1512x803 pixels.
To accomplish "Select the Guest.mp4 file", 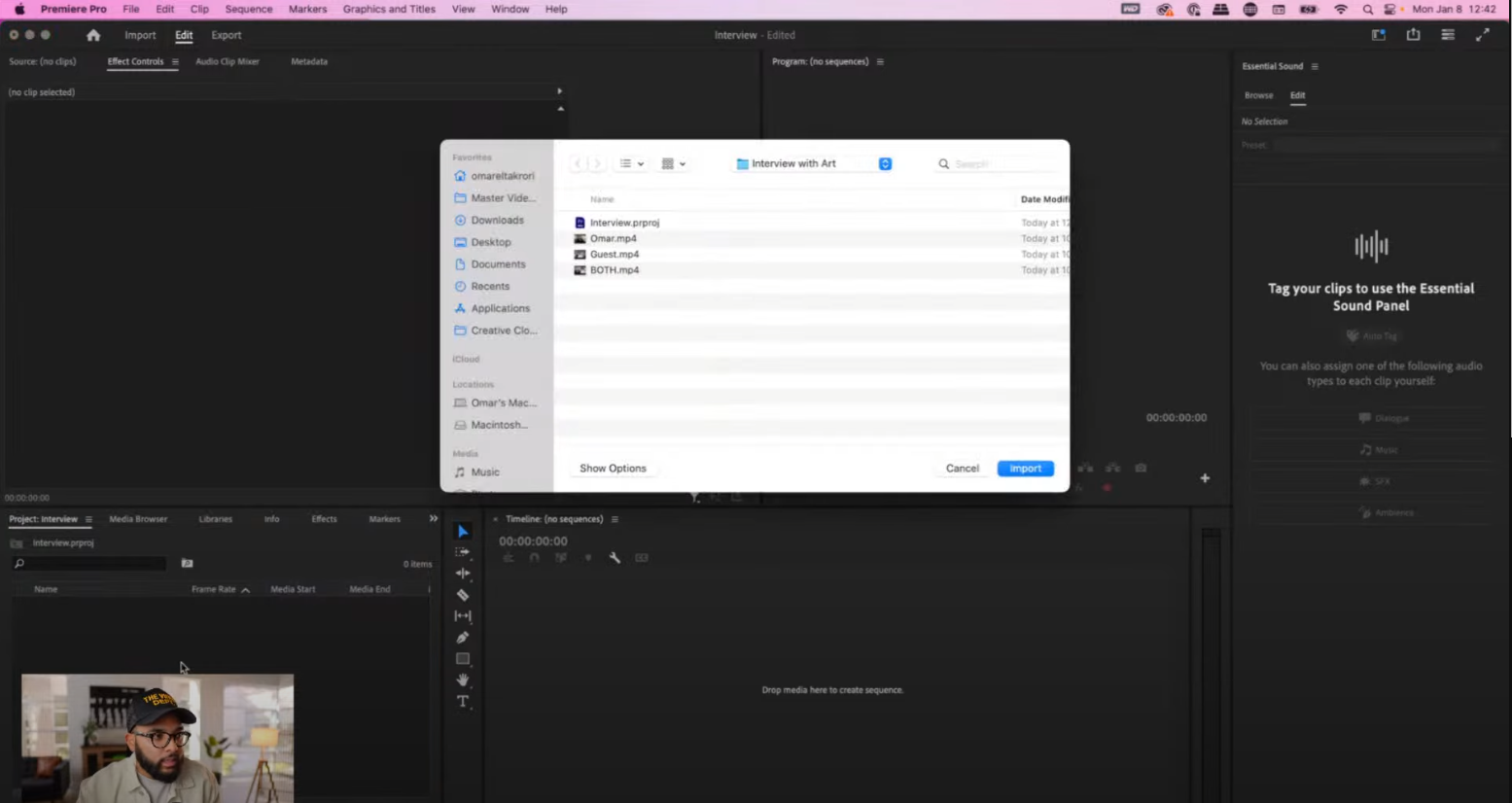I will pyautogui.click(x=615, y=255).
